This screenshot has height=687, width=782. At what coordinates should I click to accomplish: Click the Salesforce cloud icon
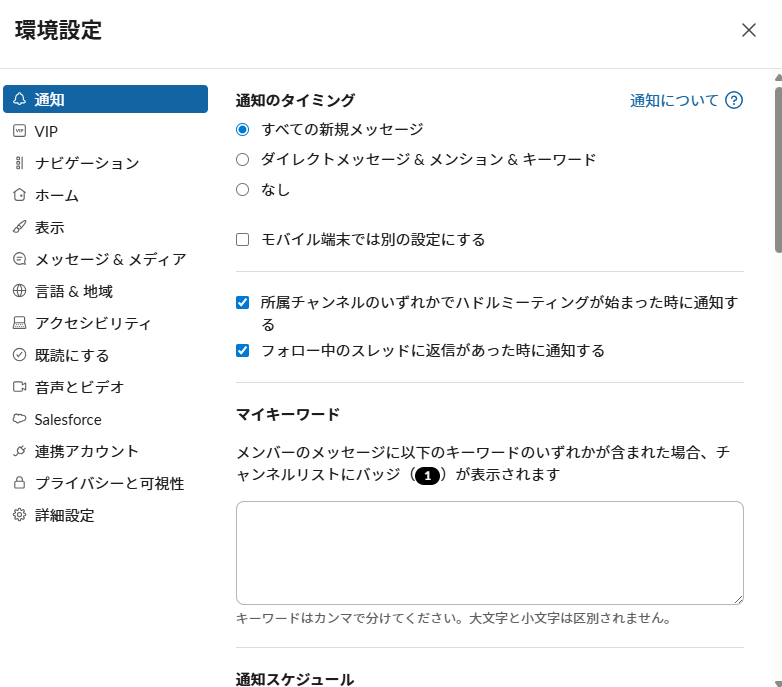(x=19, y=419)
